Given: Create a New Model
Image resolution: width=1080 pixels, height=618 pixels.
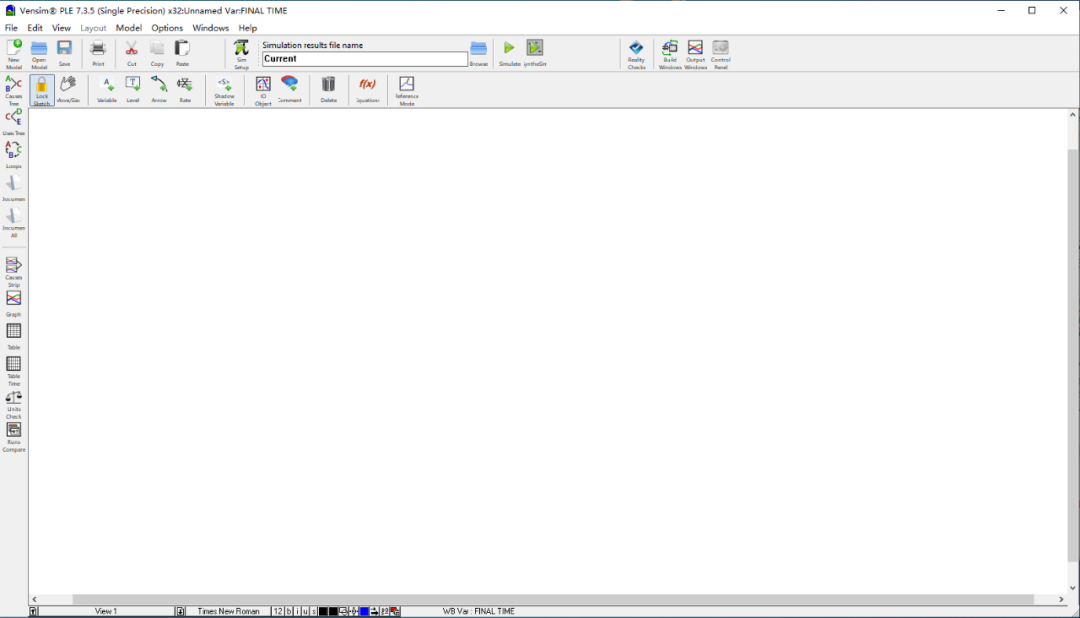Looking at the screenshot, I should coord(14,54).
